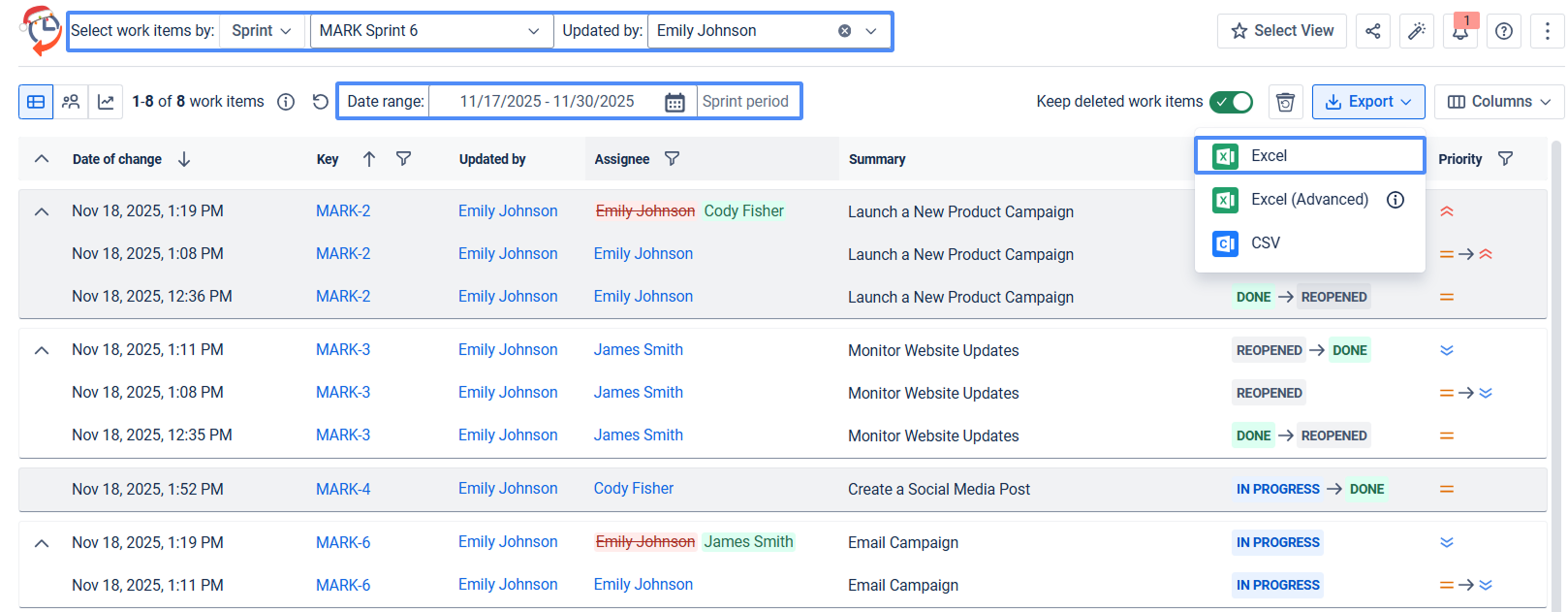Screen dimensions: 1568x612
Task: Open the vertical three-dot more menu
Action: pyautogui.click(x=1548, y=31)
